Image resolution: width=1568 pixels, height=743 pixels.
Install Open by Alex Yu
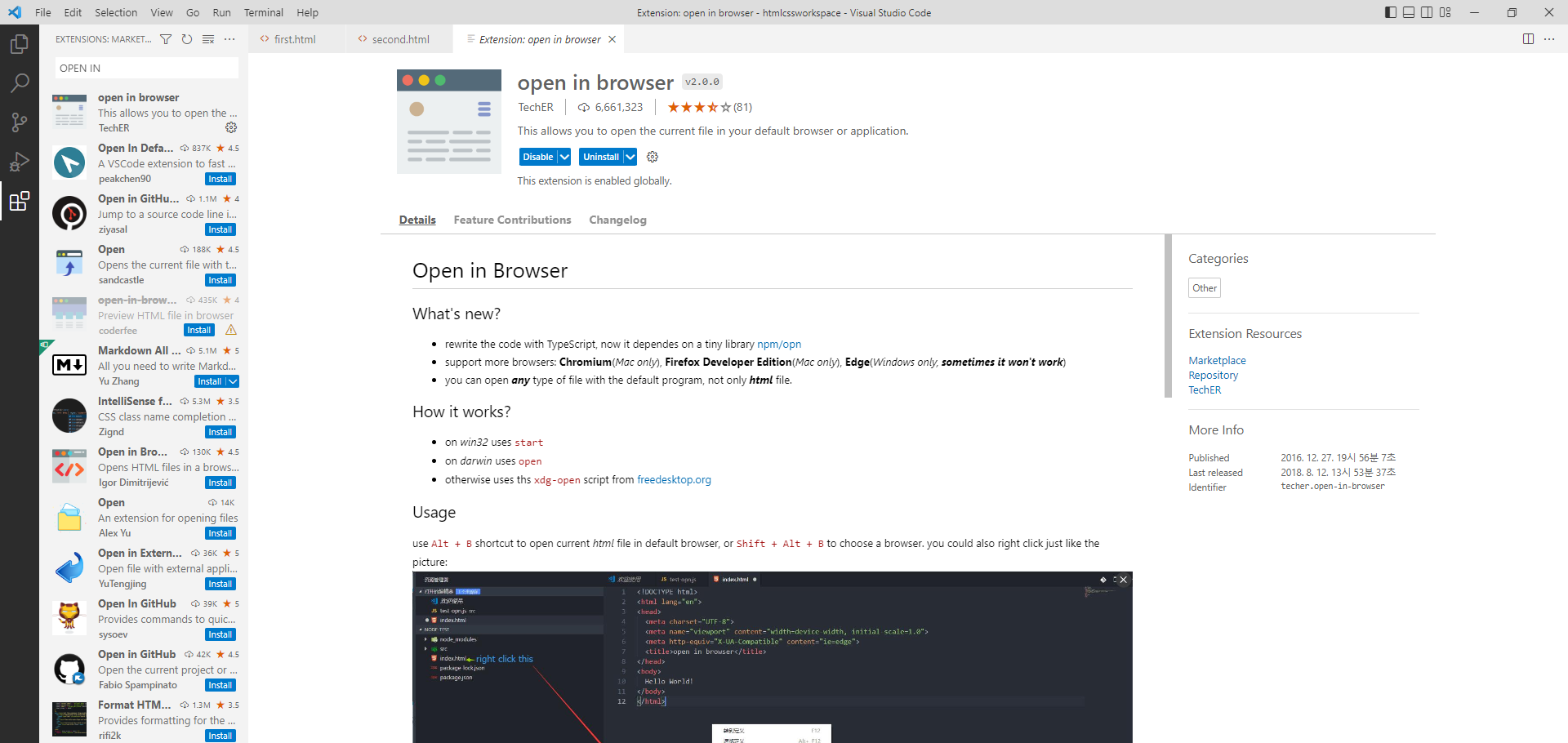(x=220, y=533)
